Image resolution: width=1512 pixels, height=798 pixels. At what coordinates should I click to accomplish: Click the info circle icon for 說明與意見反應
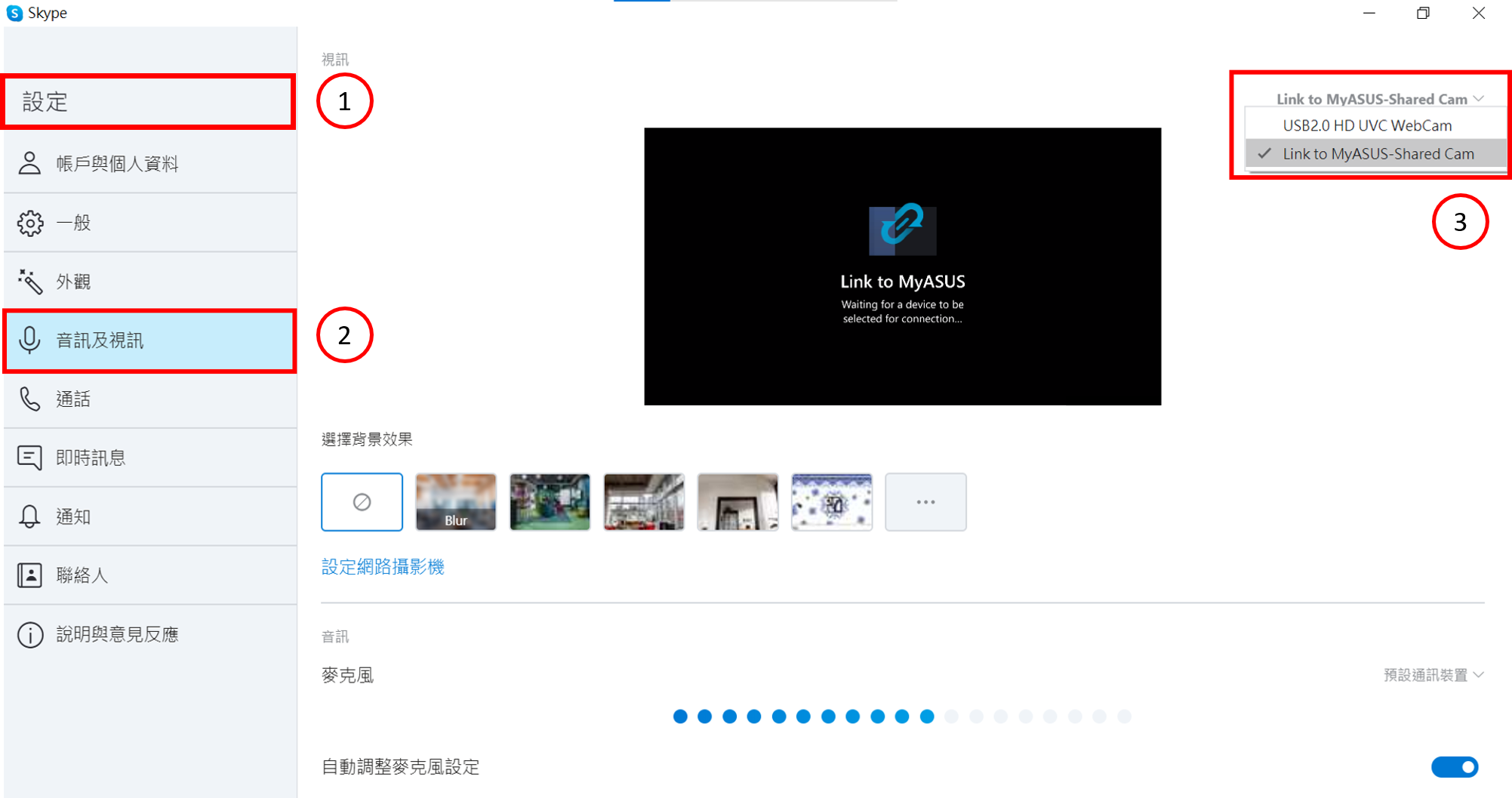[29, 634]
